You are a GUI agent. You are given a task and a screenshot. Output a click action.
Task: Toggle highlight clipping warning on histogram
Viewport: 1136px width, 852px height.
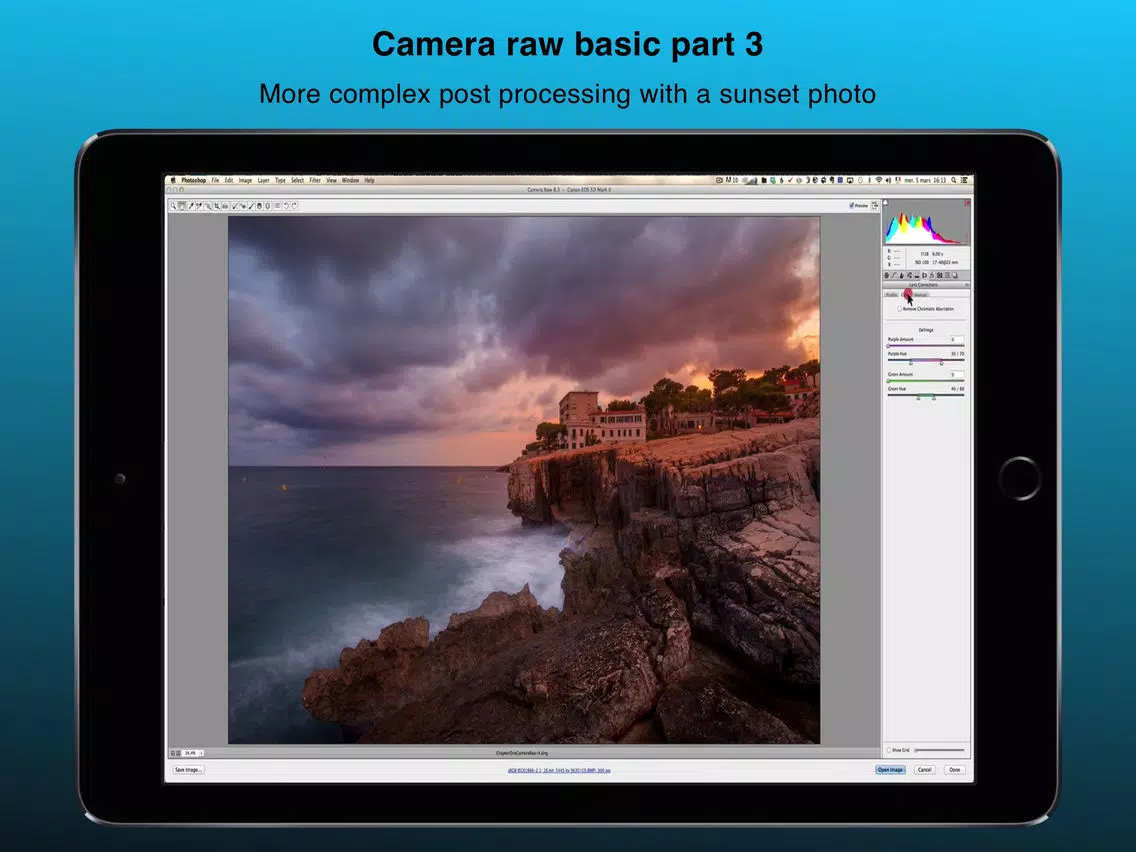coord(968,202)
